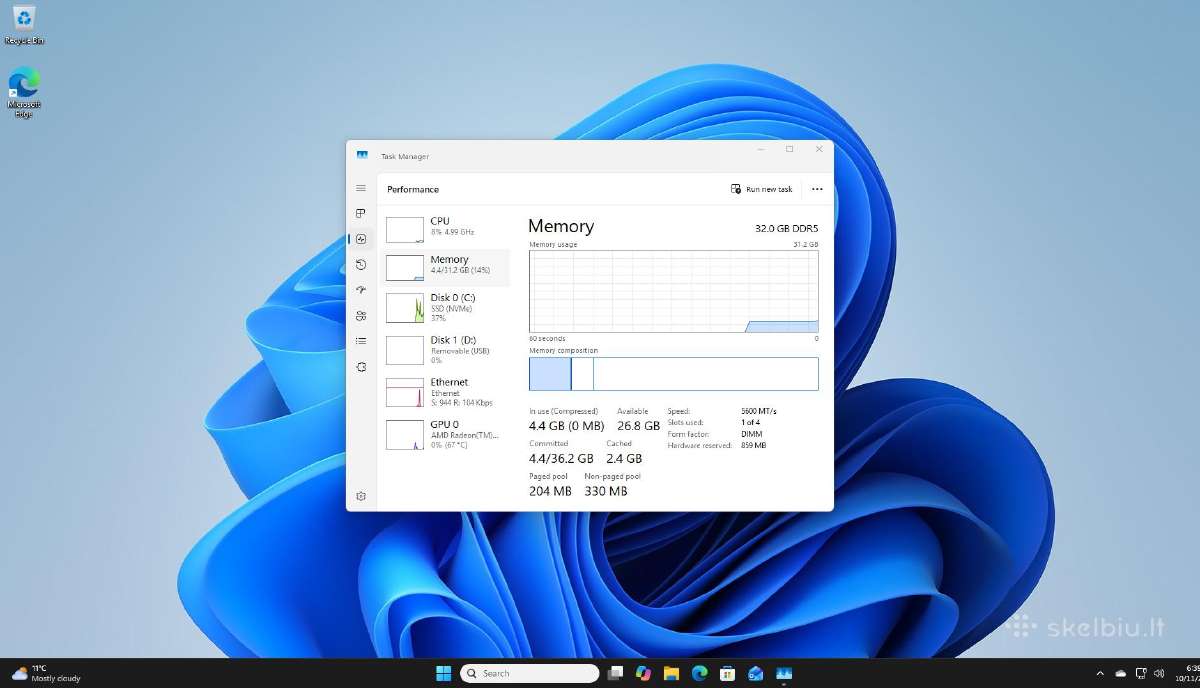Open the three-dots more options menu
This screenshot has height=688, width=1200.
817,189
